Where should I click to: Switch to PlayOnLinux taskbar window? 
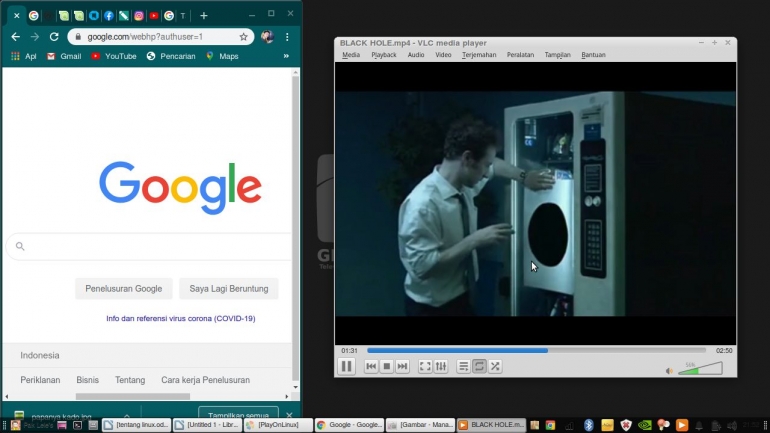[x=278, y=425]
